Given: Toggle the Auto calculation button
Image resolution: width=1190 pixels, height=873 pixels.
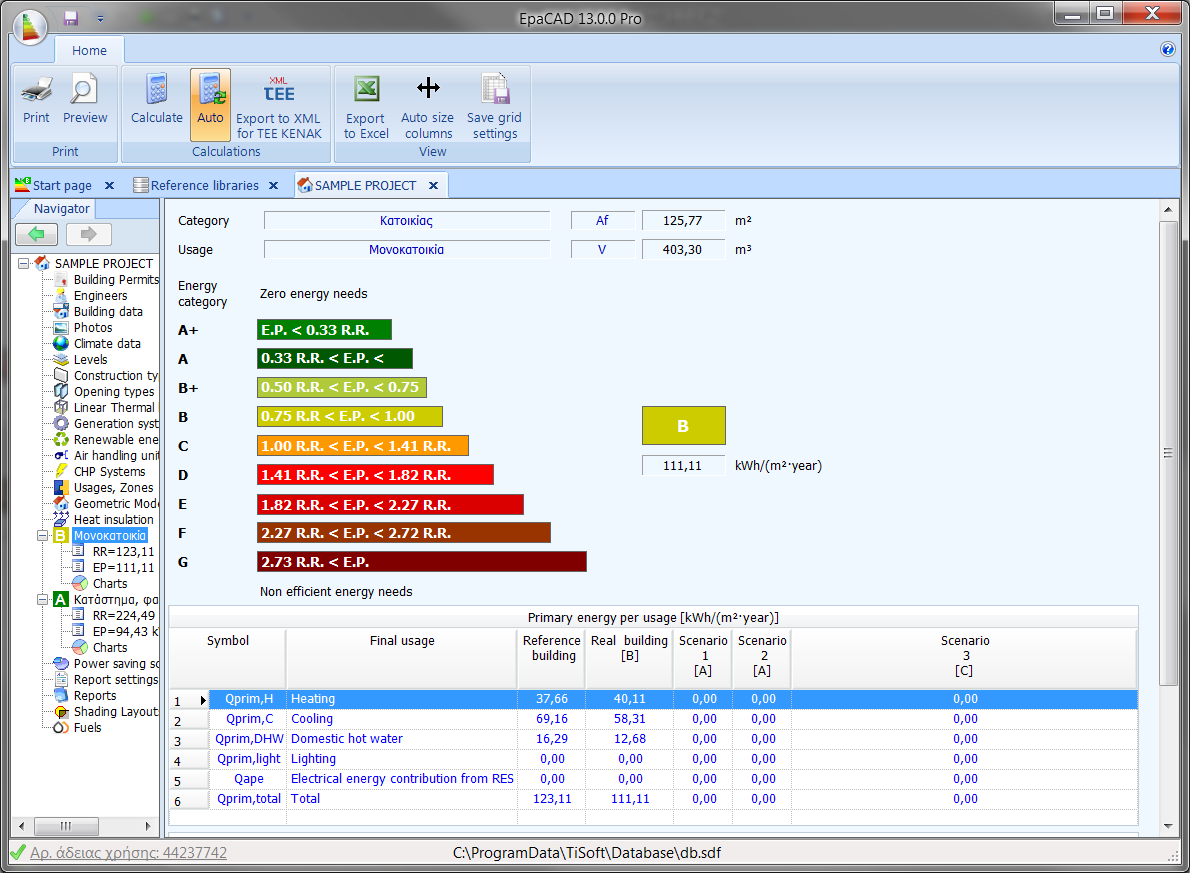Looking at the screenshot, I should 210,100.
